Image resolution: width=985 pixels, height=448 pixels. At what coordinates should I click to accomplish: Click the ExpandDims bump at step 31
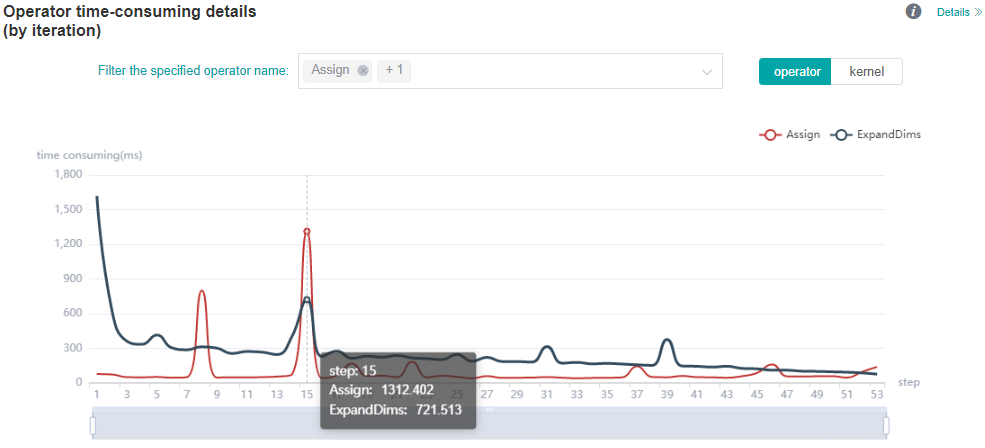tap(546, 347)
